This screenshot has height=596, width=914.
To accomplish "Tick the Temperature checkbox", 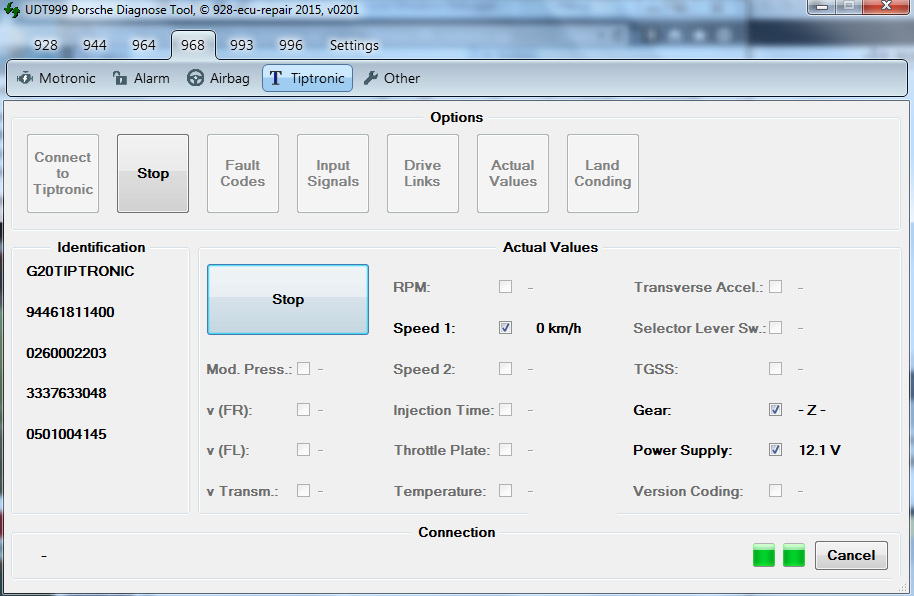I will pos(506,491).
